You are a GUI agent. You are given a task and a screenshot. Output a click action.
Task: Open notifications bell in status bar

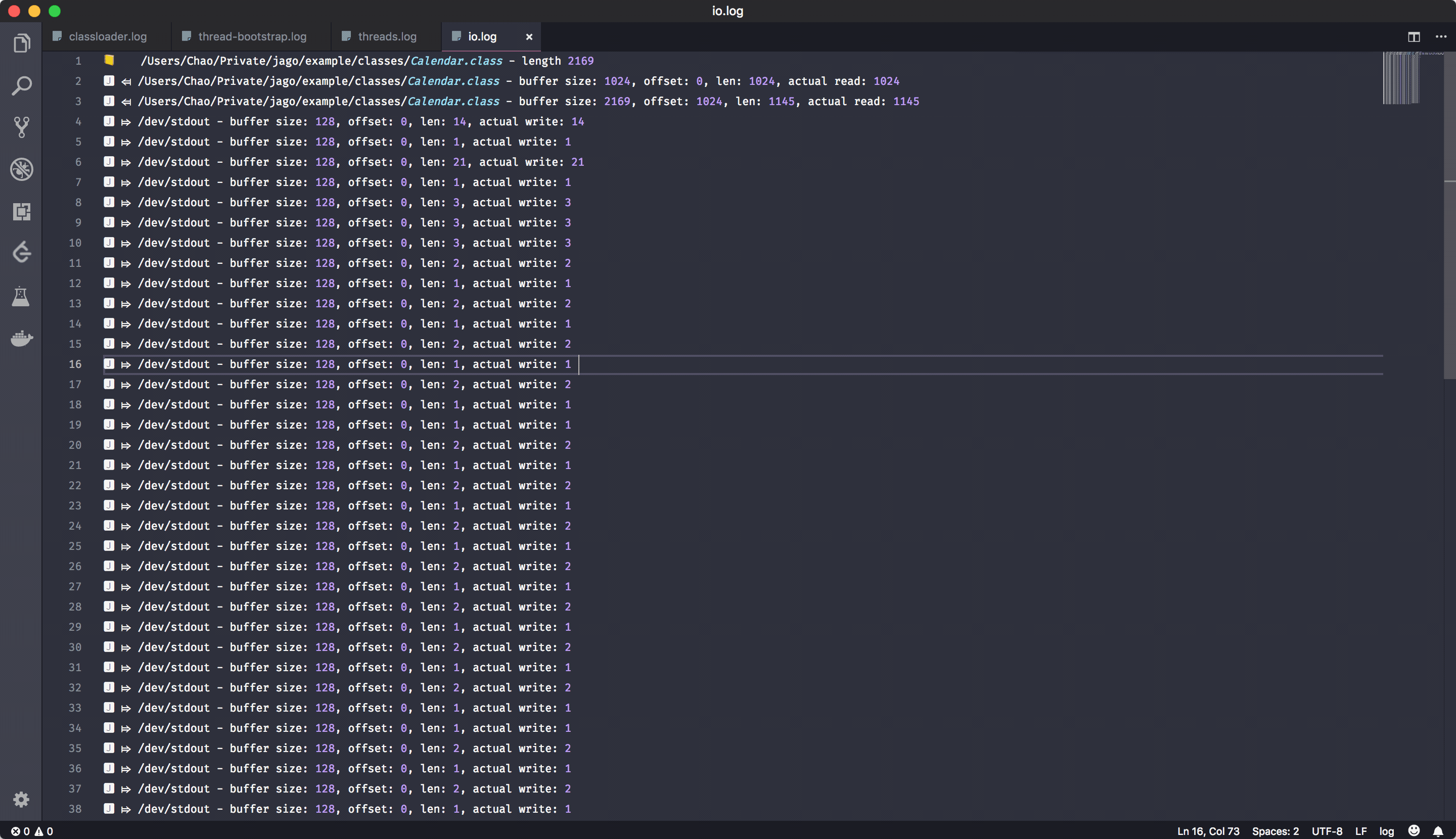[1438, 831]
